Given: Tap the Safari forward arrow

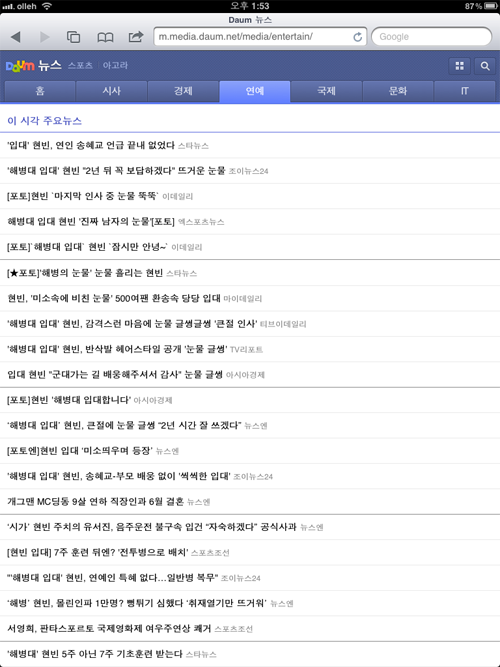Looking at the screenshot, I should (44, 37).
